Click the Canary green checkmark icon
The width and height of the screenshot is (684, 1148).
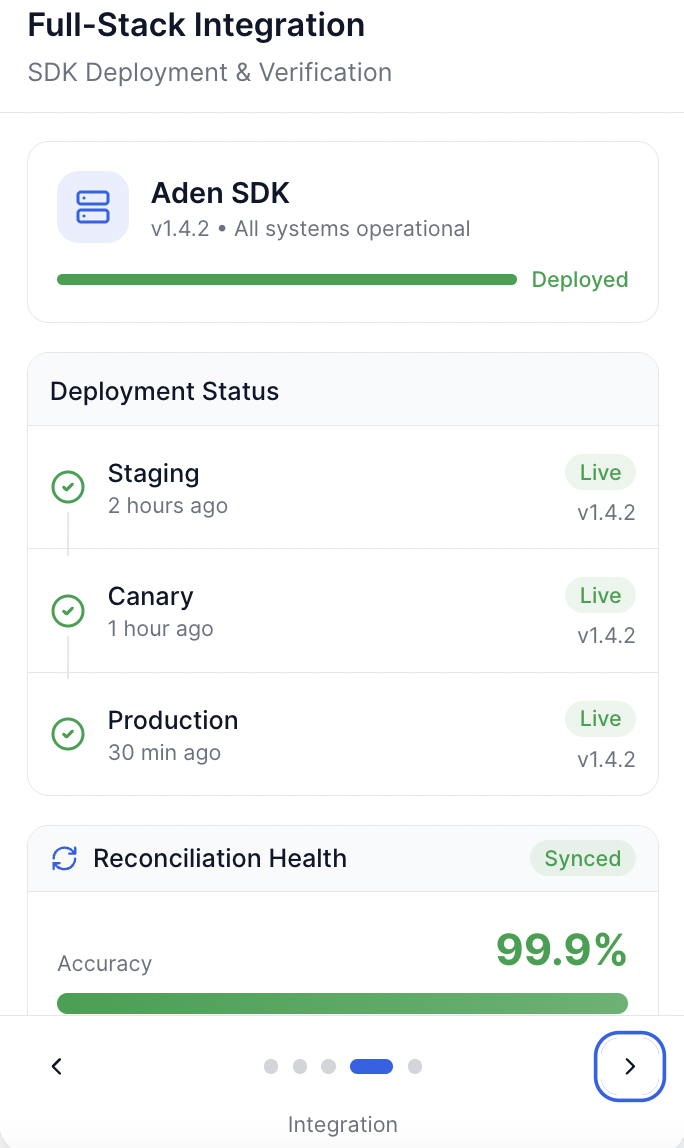tap(67, 610)
